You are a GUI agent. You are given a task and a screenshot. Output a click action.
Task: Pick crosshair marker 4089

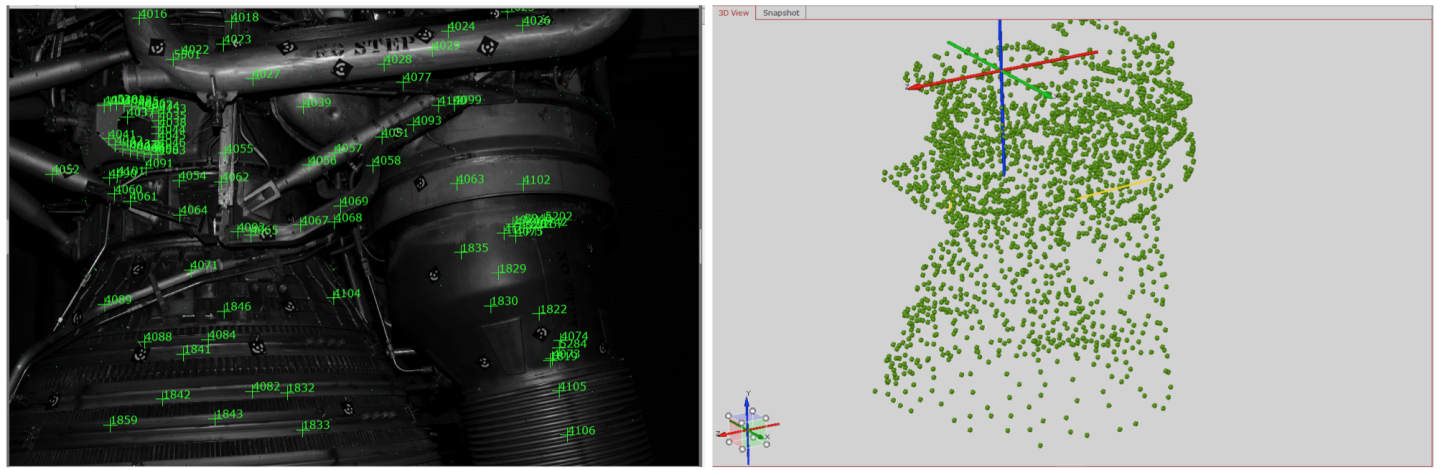[103, 301]
